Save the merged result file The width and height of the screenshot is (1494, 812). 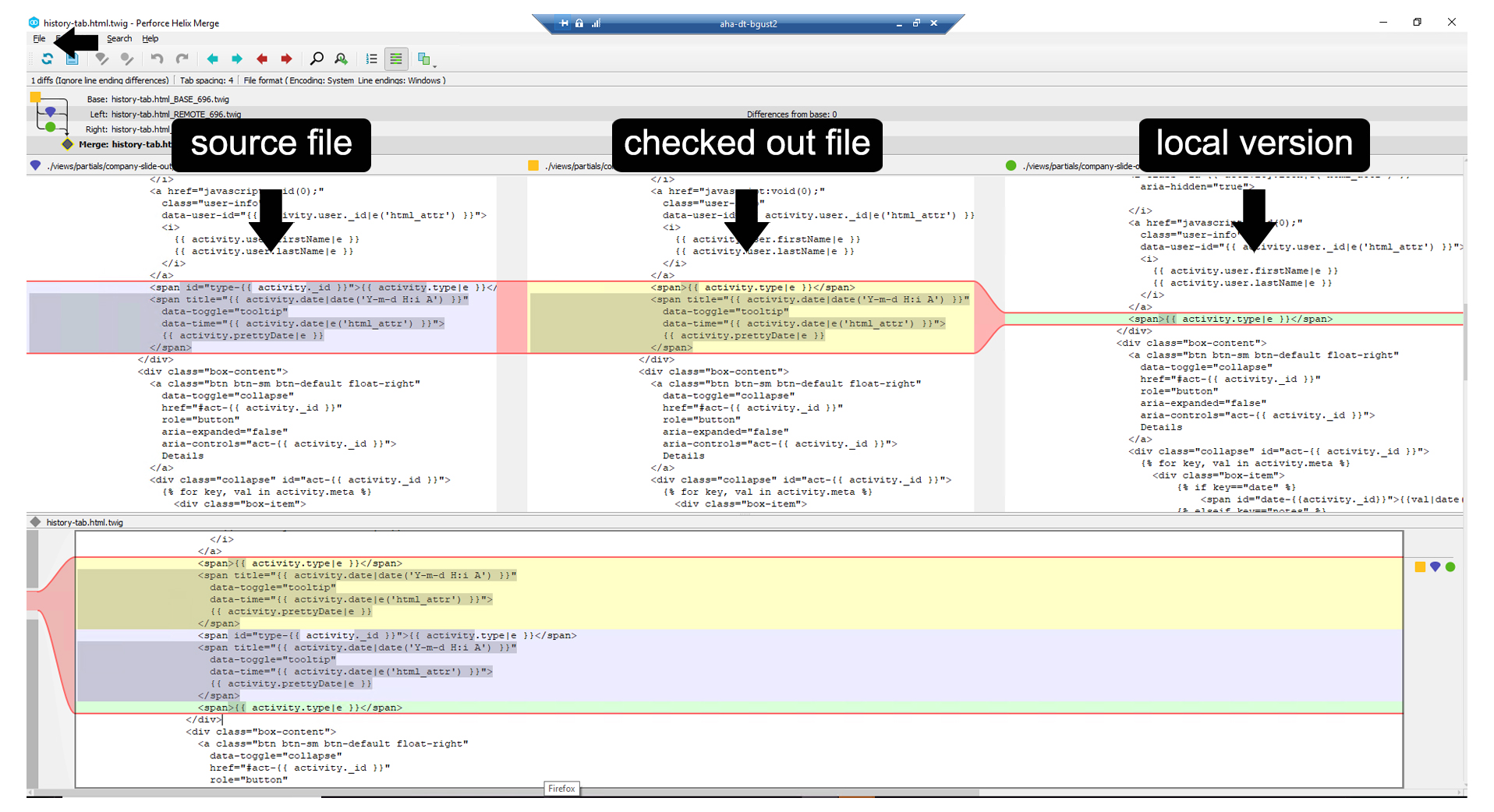(73, 58)
